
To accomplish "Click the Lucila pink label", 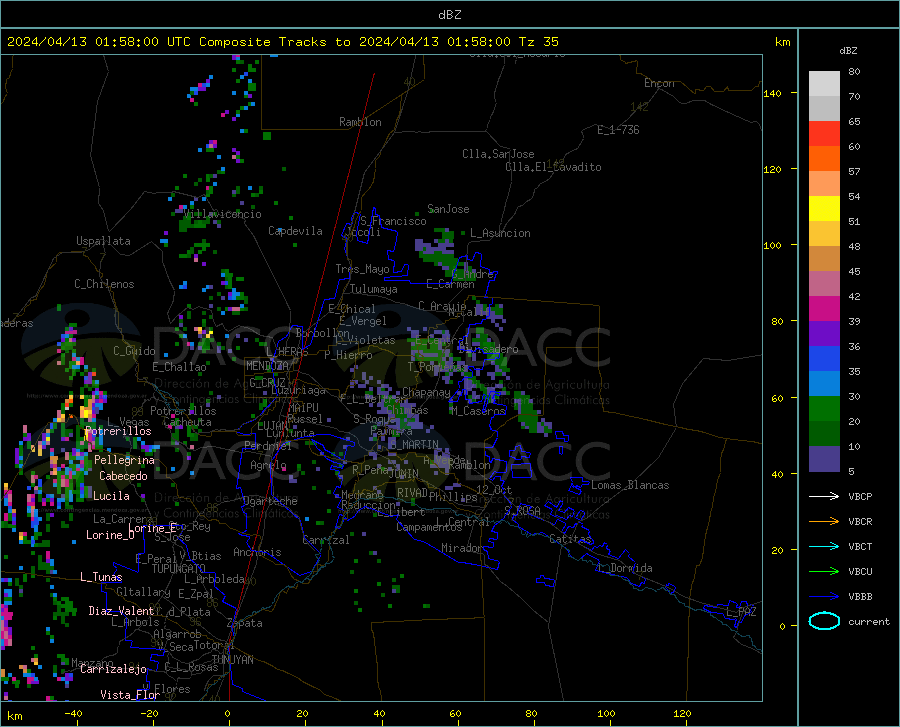I will click(x=111, y=496).
